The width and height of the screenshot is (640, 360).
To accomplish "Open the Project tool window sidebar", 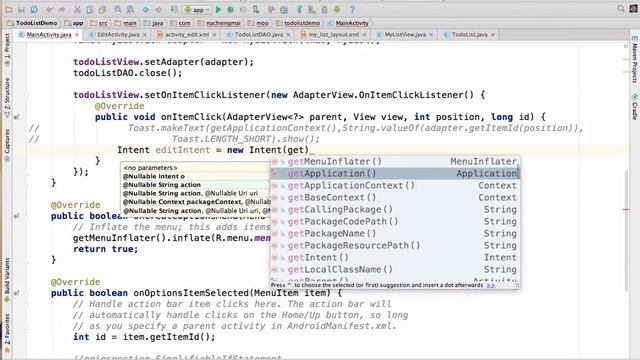I will tap(7, 49).
